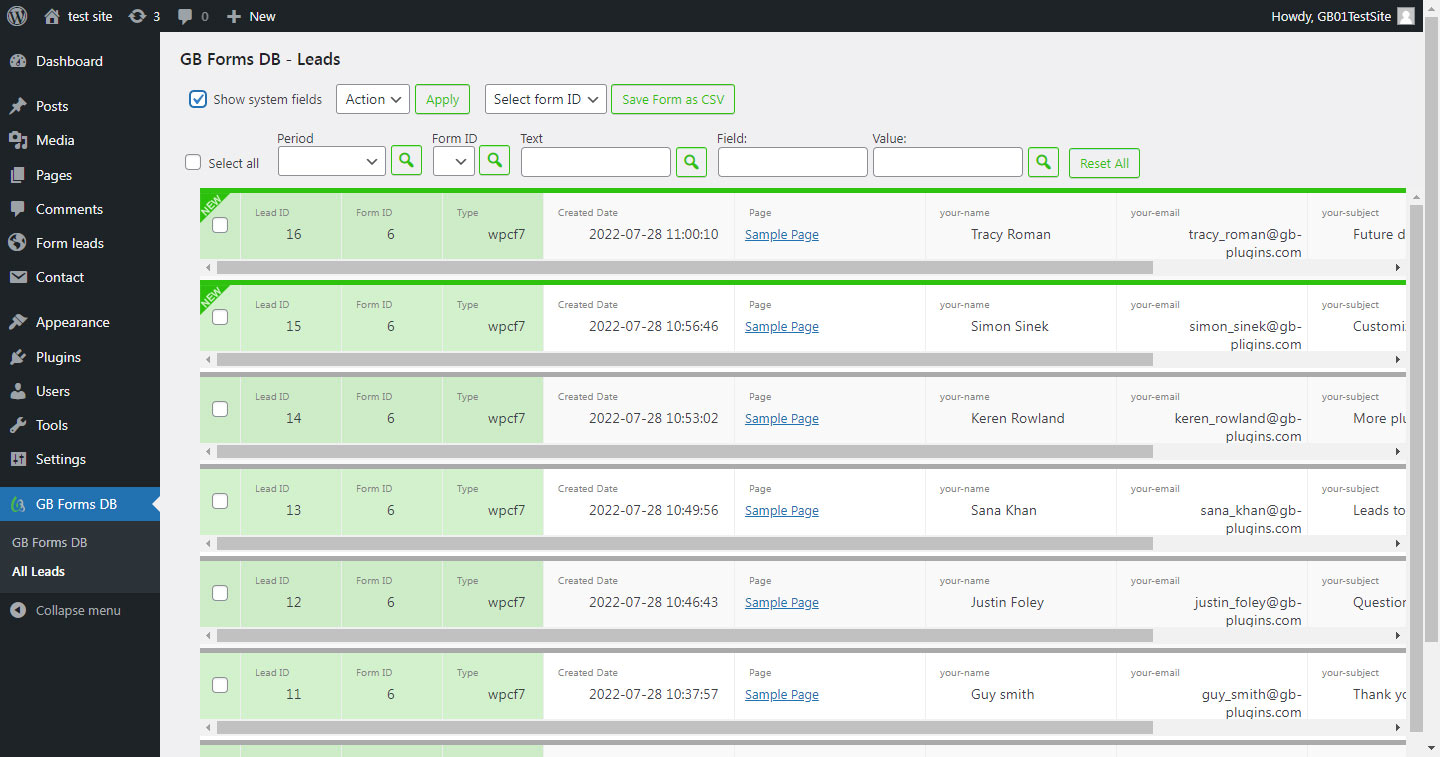Open Sample Page link for Sana Khan
The width and height of the screenshot is (1440, 757).
[782, 510]
